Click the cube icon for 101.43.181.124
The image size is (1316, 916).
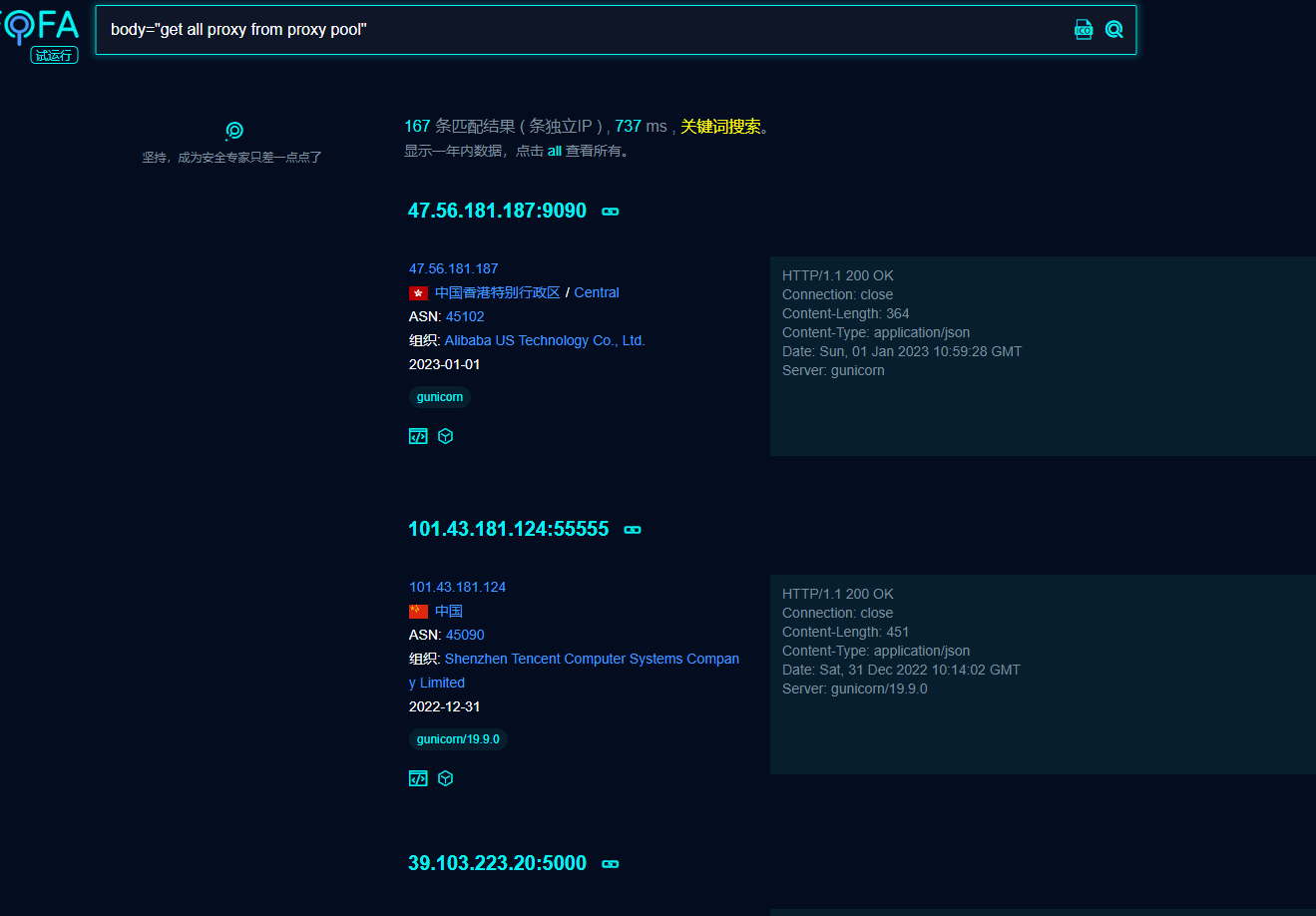pyautogui.click(x=446, y=778)
